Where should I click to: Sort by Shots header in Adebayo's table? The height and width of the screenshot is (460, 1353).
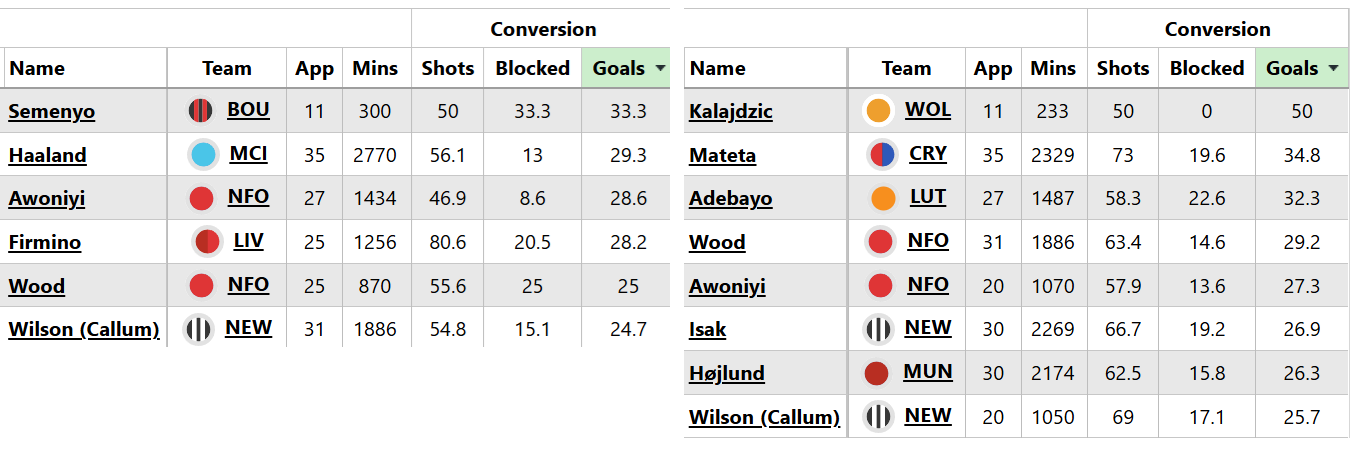tap(1122, 68)
